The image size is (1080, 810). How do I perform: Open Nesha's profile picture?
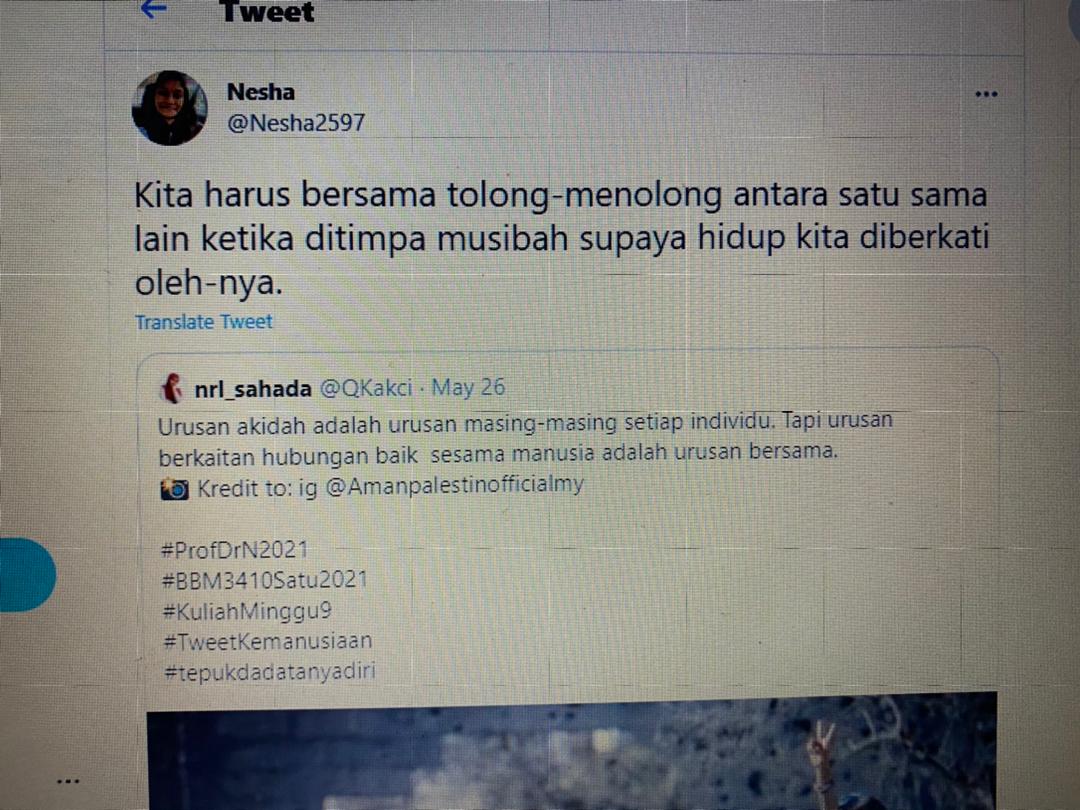[x=169, y=107]
